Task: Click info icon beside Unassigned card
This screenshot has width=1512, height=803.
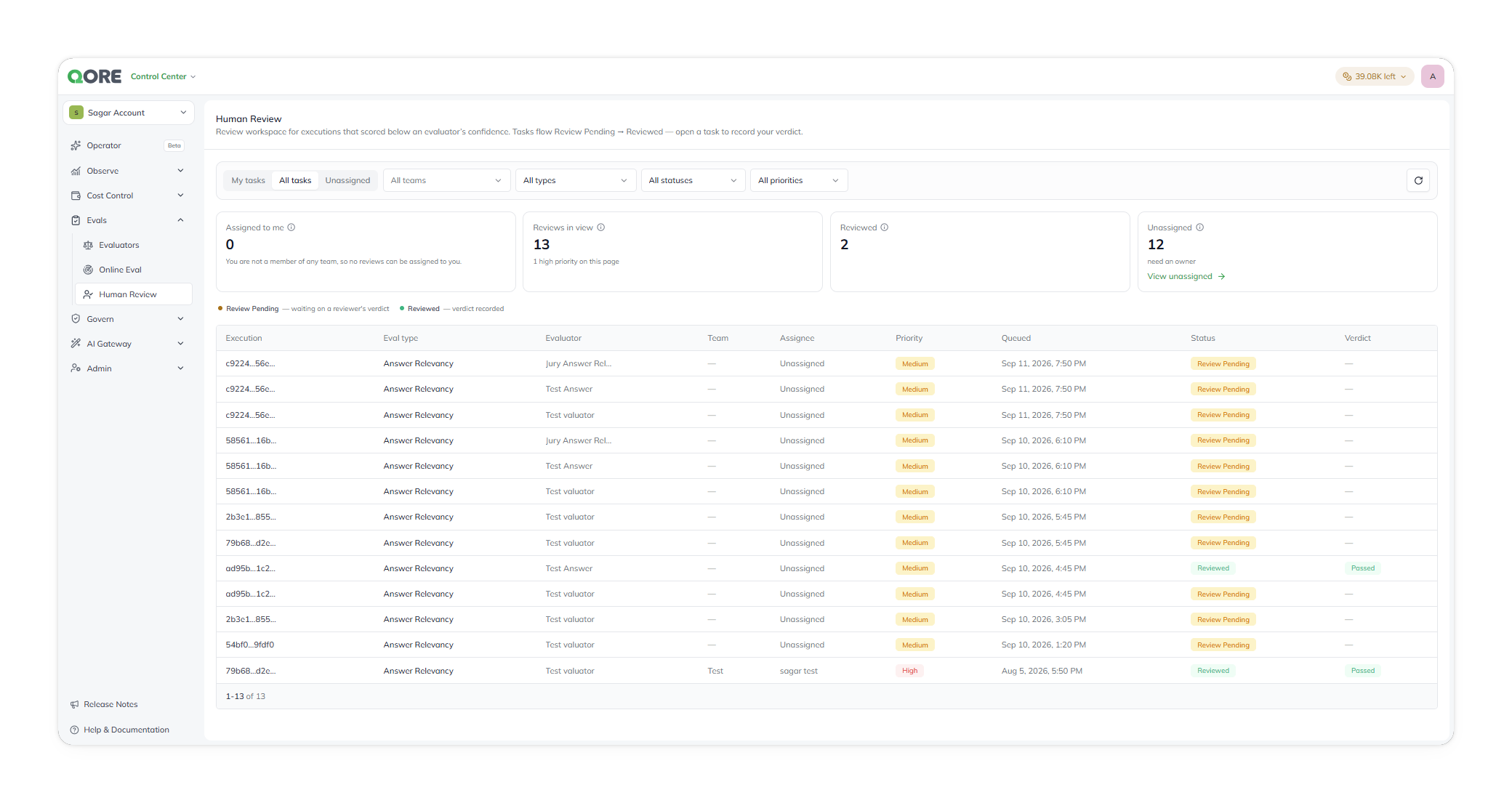Action: tap(1200, 227)
